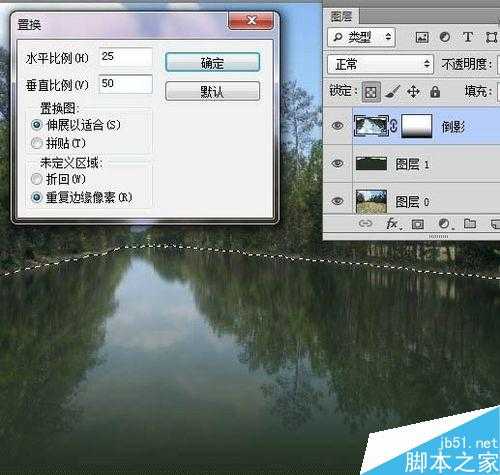This screenshot has width=500, height=475.
Task: Toggle lock all padlock icon
Action: point(435,92)
